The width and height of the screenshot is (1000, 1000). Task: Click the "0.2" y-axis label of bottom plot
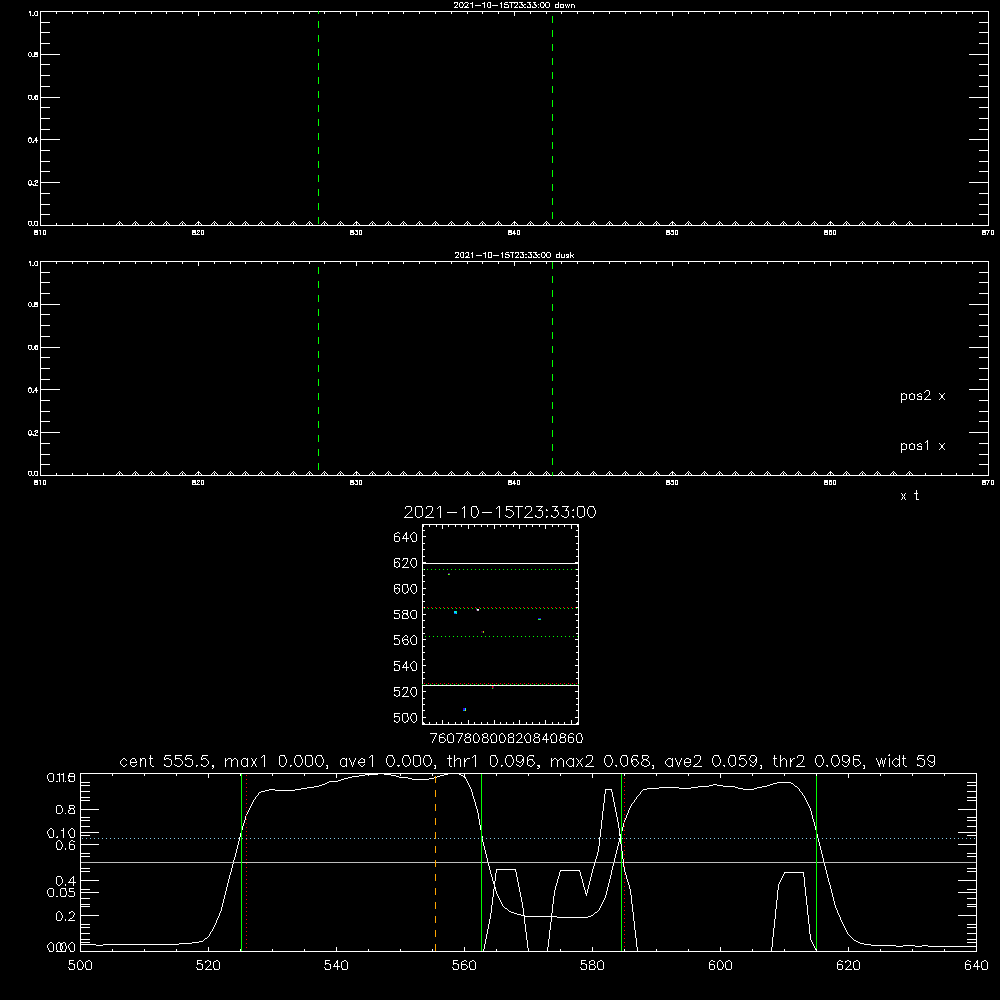(x=65, y=916)
